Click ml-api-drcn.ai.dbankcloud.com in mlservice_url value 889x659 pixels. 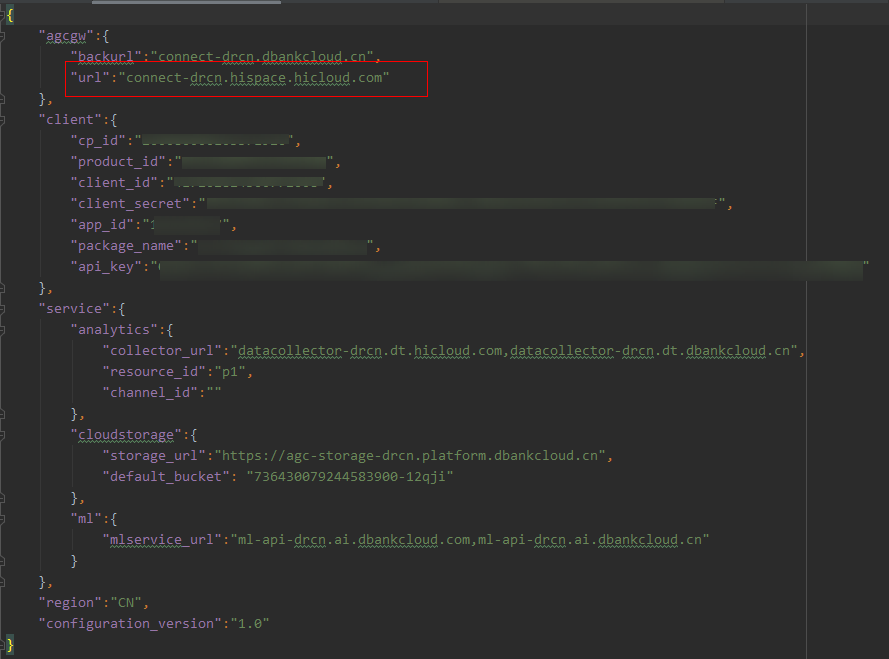coord(353,539)
